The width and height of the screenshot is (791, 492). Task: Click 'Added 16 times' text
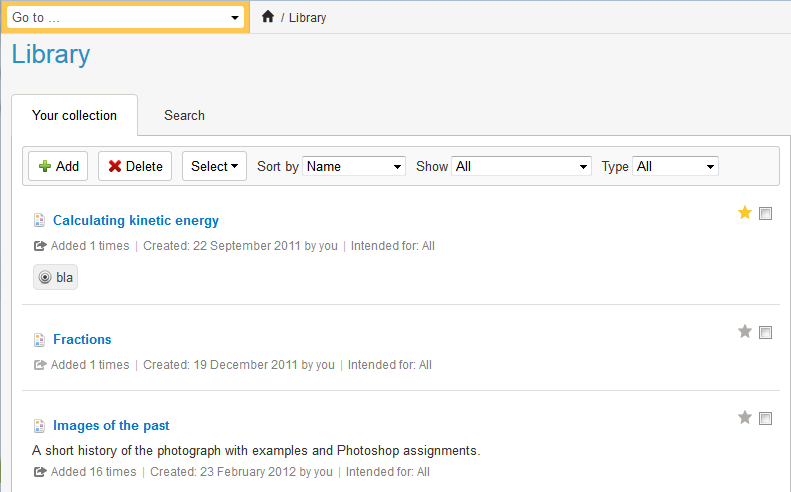coord(93,472)
